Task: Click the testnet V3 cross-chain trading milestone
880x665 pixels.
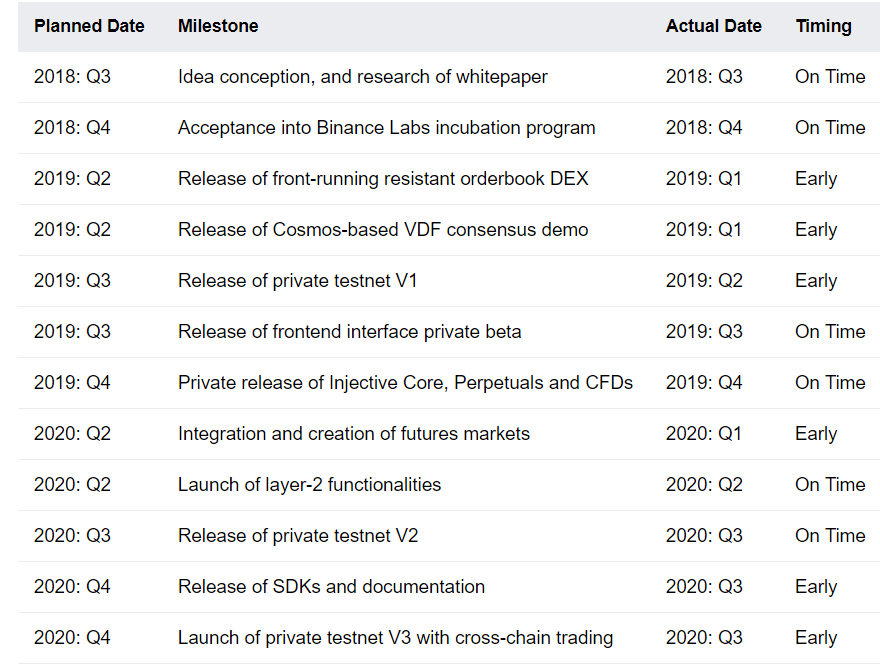Action: [x=395, y=638]
